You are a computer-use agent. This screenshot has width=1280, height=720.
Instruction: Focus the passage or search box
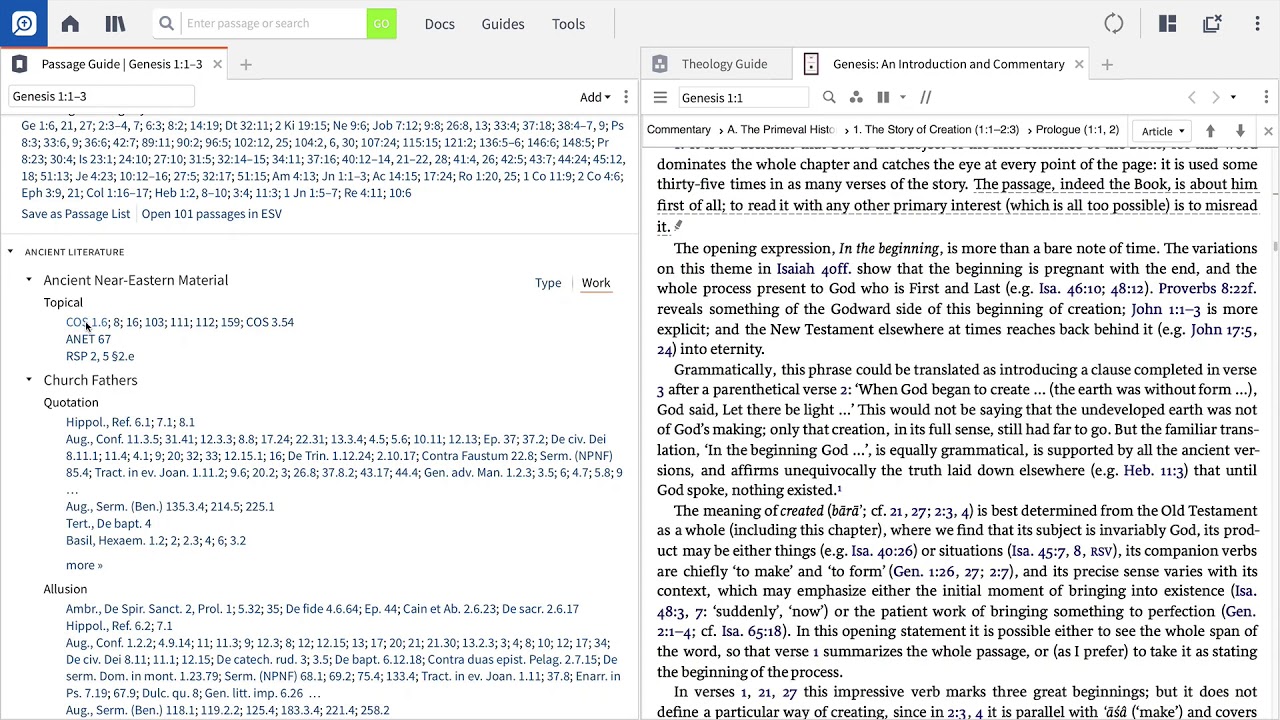(x=273, y=23)
